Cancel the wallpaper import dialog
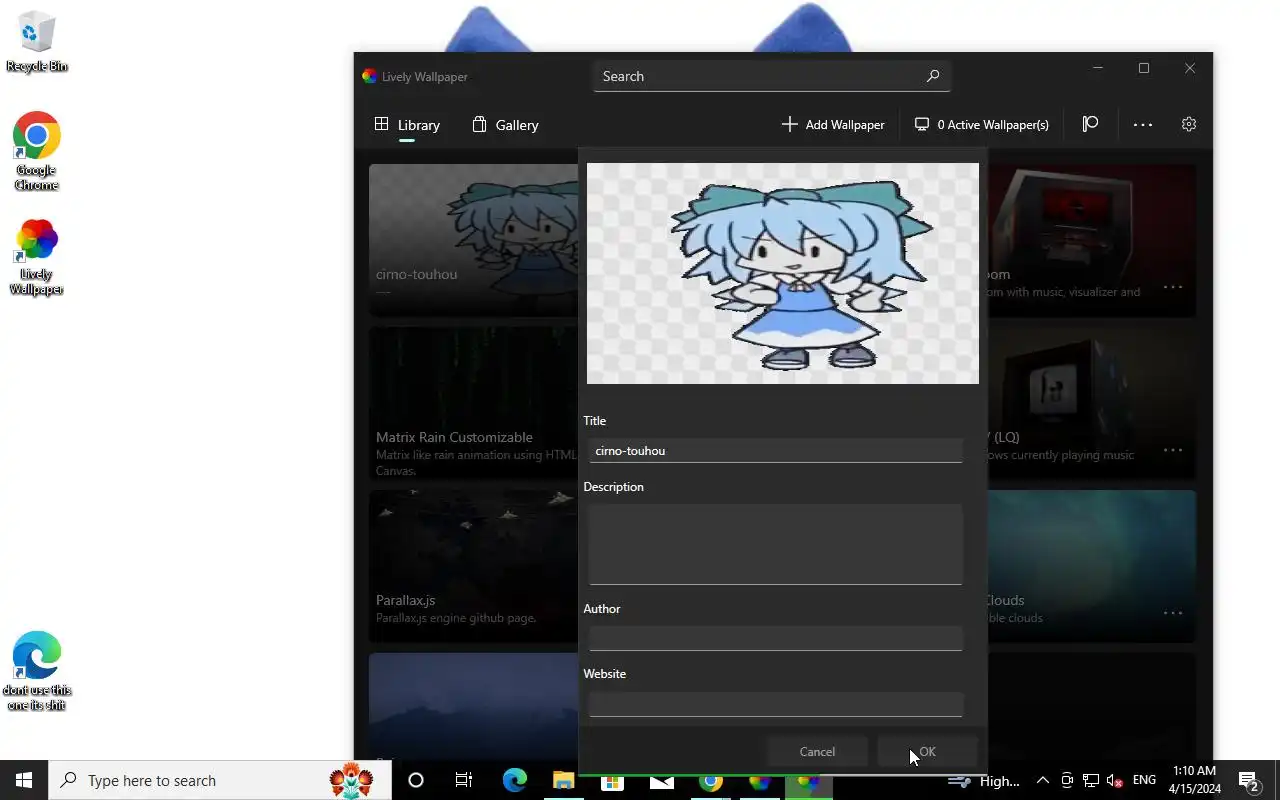Viewport: 1280px width, 800px height. tap(817, 752)
